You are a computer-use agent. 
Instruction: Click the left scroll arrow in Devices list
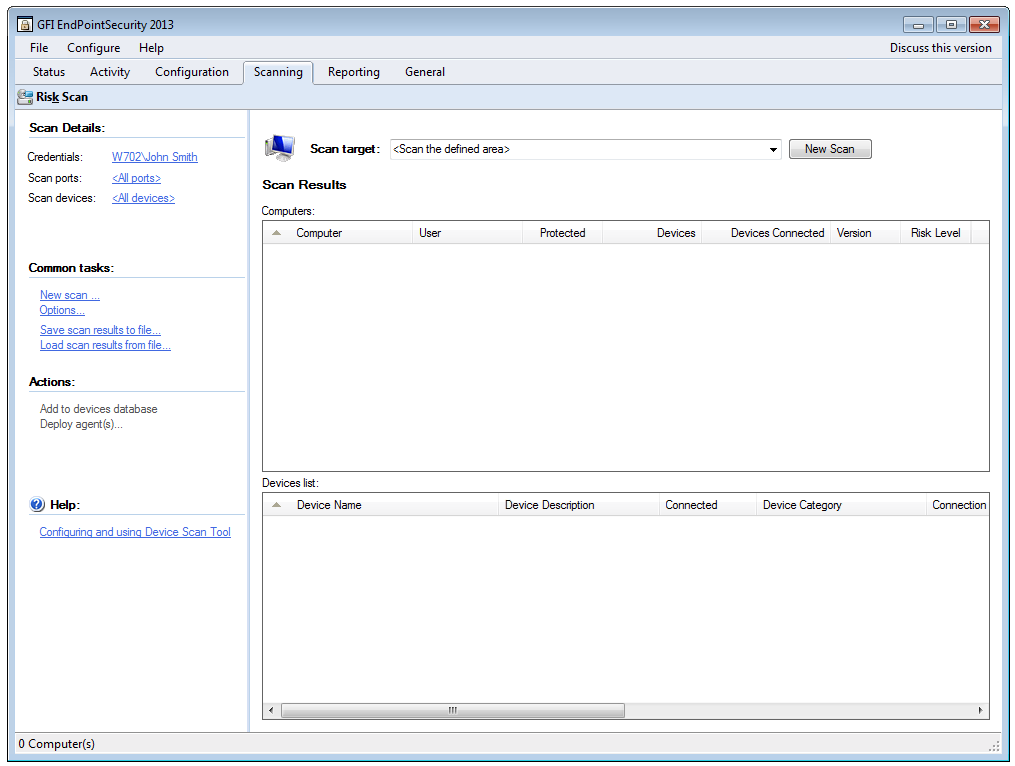click(271, 710)
